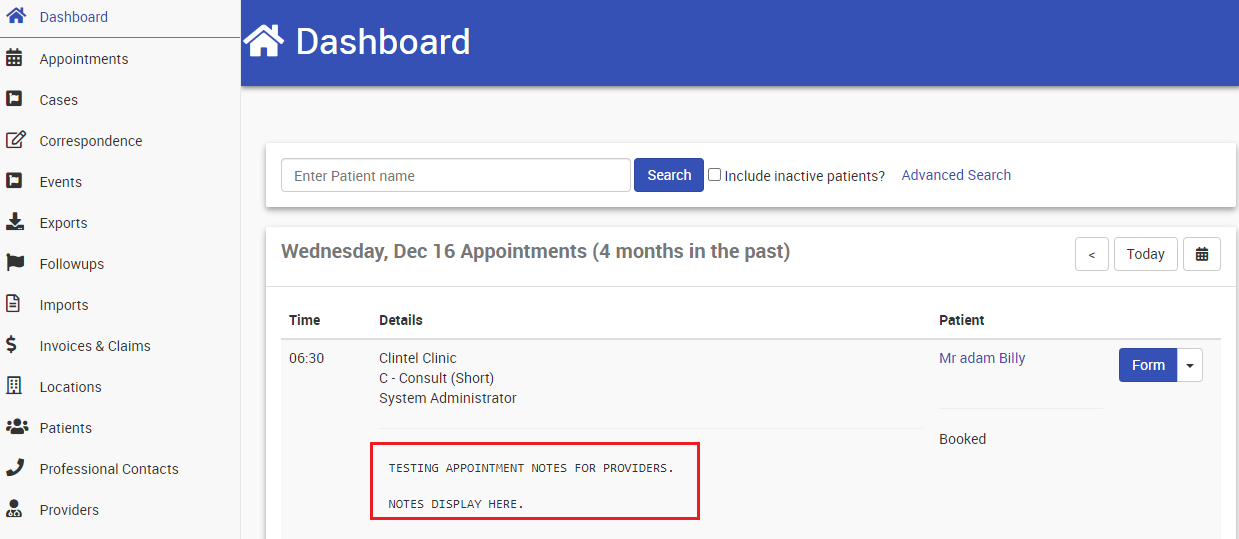Expand the Form button dropdown arrow
The height and width of the screenshot is (539, 1239).
tap(1190, 365)
